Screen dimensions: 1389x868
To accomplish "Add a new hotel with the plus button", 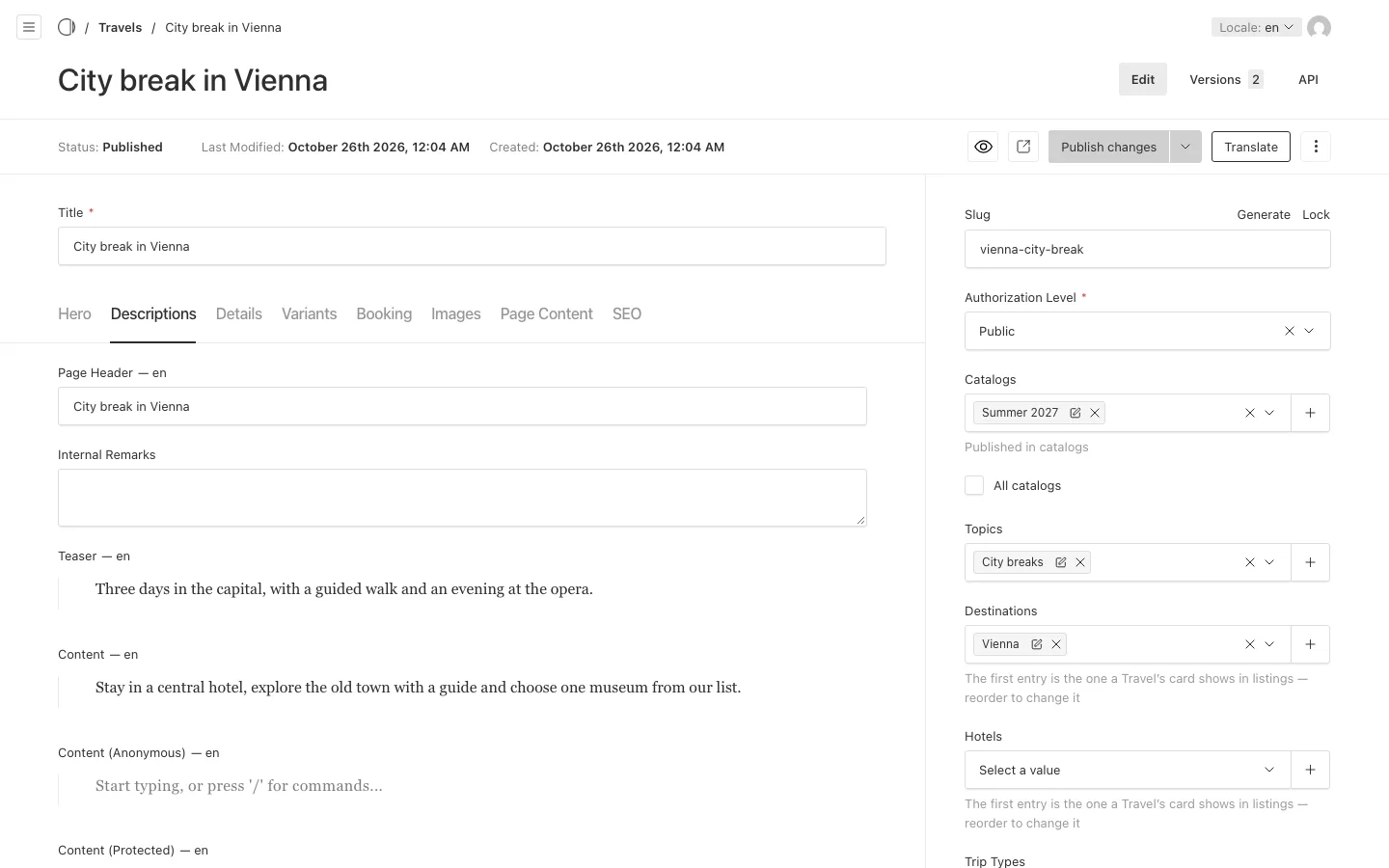I will coord(1310,770).
